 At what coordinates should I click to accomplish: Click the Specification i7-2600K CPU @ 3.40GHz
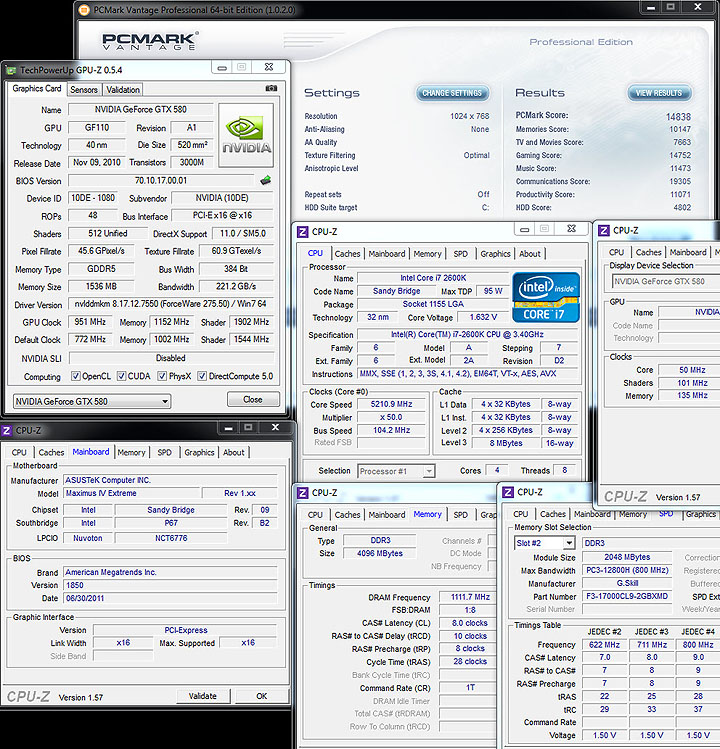(x=467, y=334)
